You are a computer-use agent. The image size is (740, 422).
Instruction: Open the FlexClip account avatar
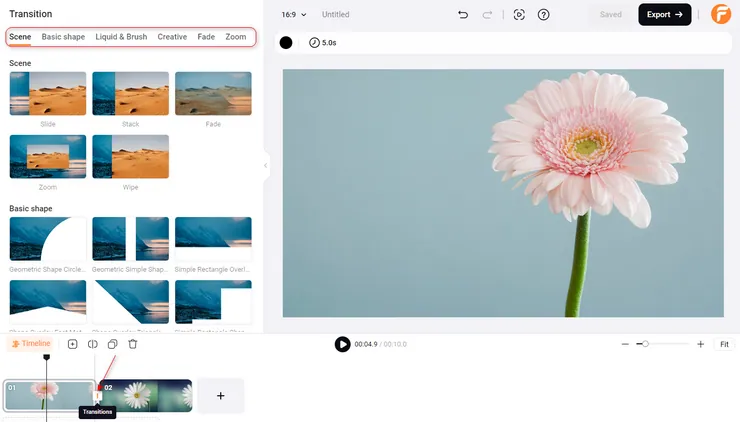click(721, 15)
